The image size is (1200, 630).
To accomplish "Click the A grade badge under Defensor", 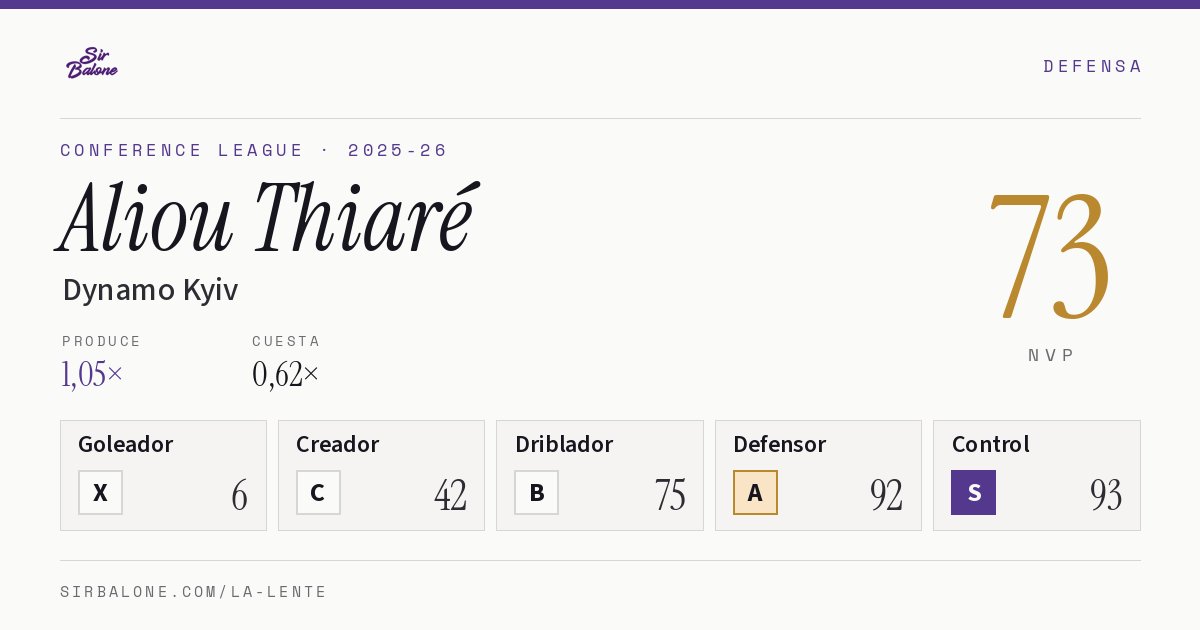I will pyautogui.click(x=755, y=492).
